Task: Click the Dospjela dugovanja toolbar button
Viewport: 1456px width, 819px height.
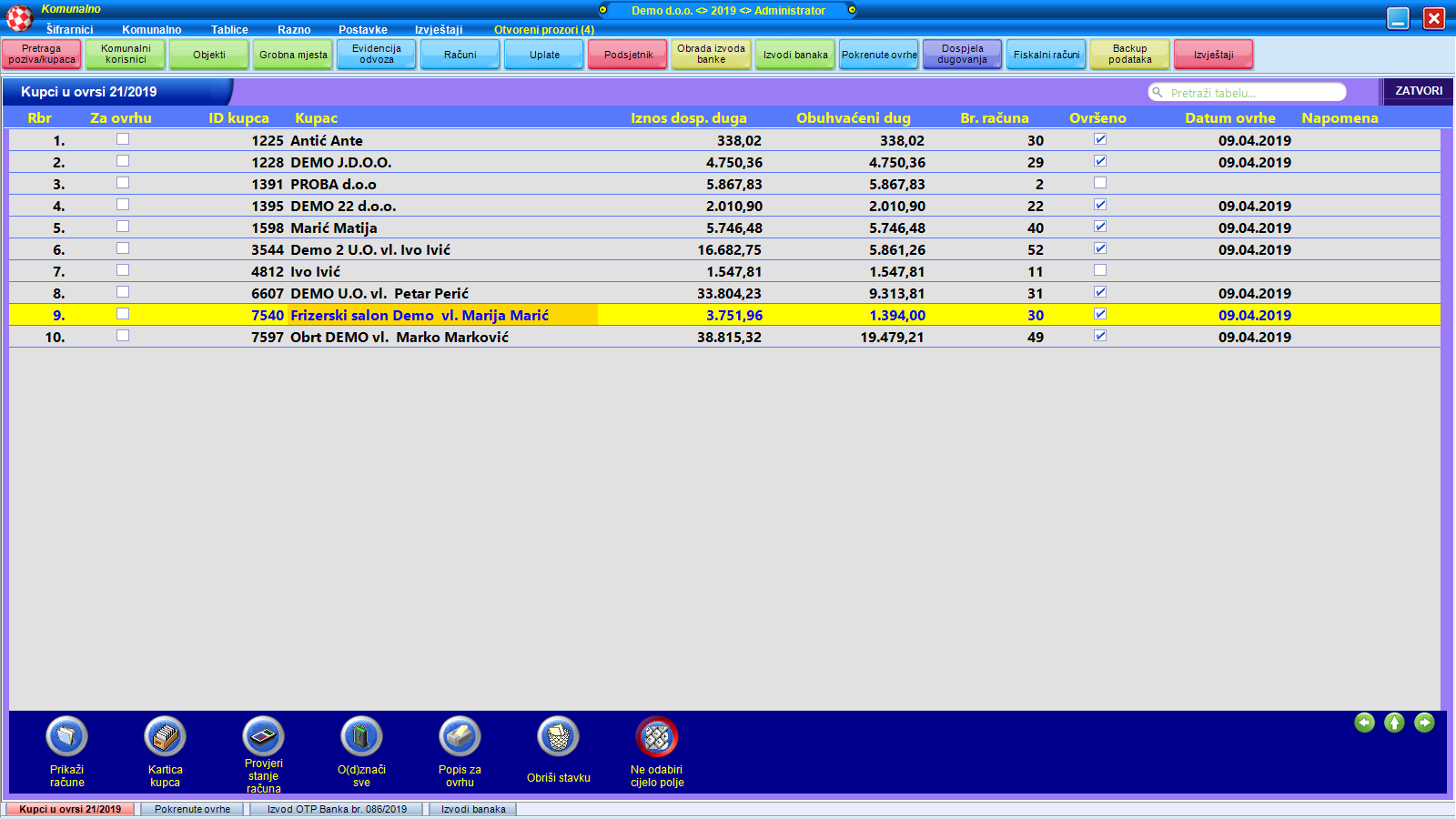Action: (962, 55)
